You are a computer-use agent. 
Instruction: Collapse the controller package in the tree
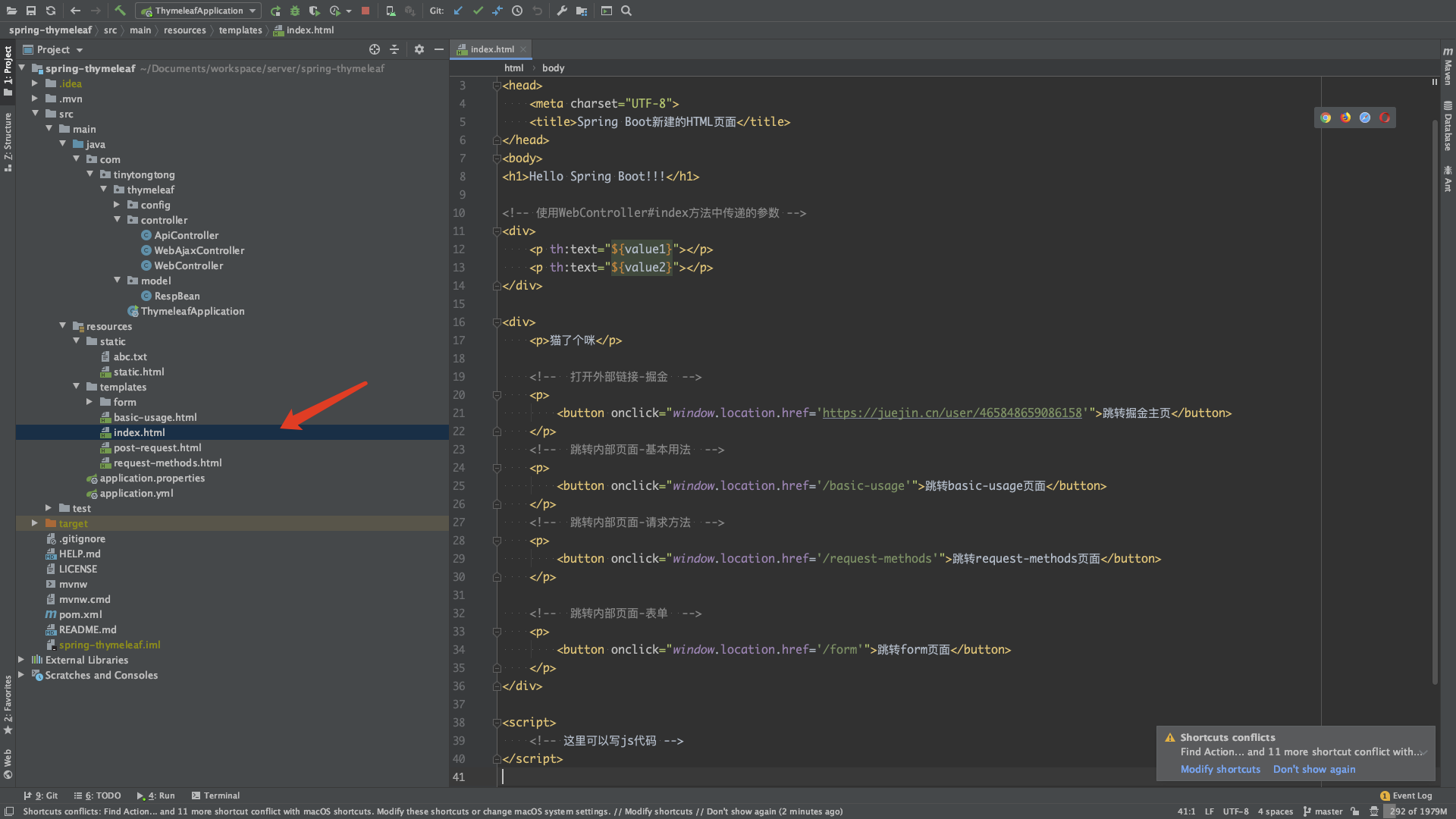click(x=118, y=220)
